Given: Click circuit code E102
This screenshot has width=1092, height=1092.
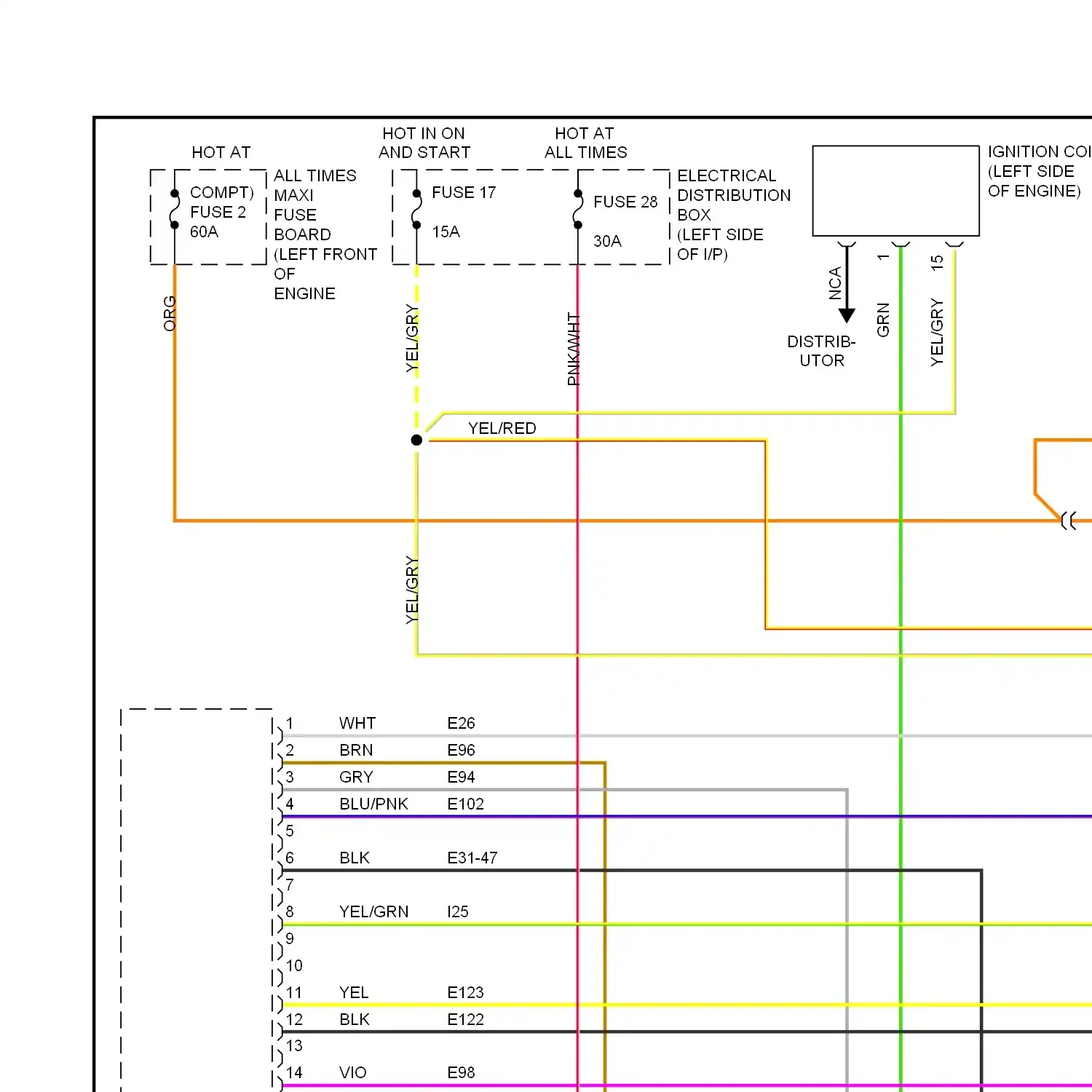Looking at the screenshot, I should coord(465,804).
